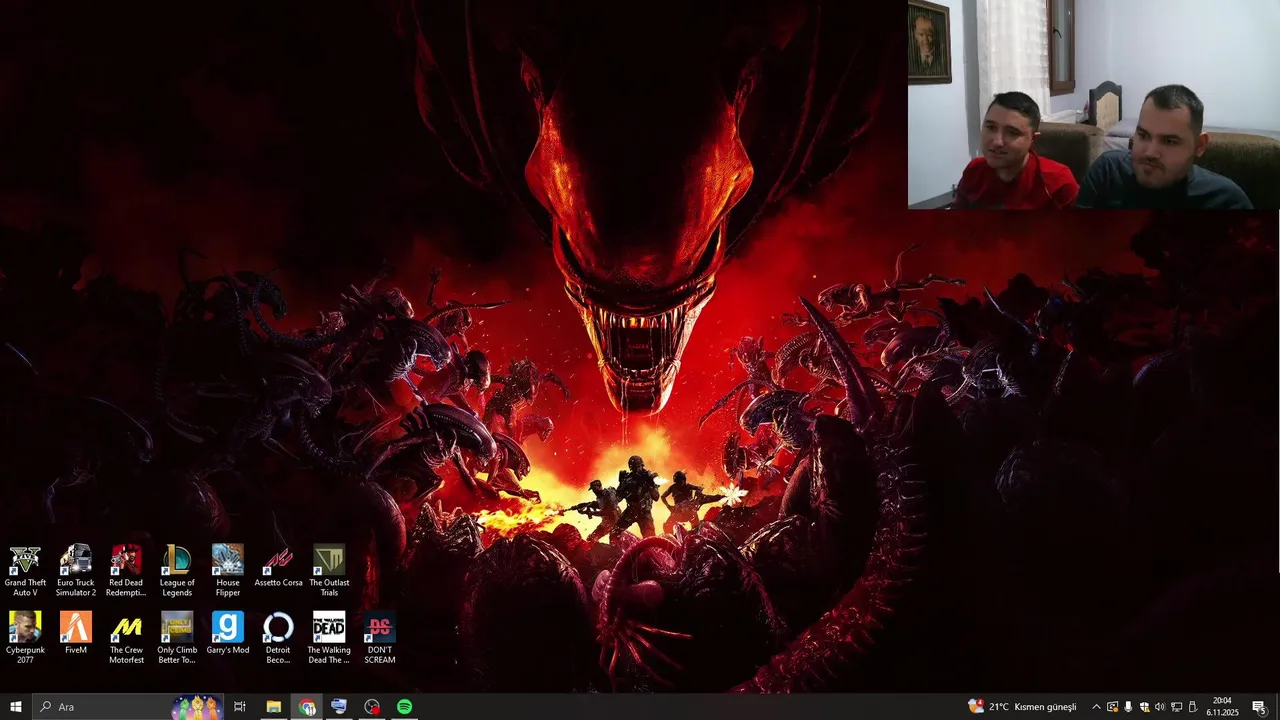Select the Assetto Corsa desktop shortcut
The image size is (1280, 720).
point(278,567)
